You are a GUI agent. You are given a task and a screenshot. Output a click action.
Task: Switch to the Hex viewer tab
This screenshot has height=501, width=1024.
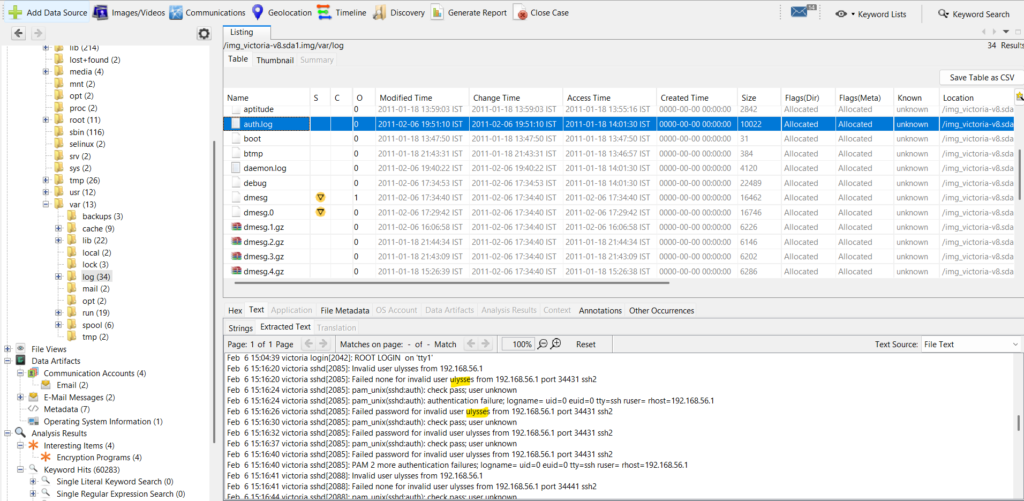coord(234,310)
